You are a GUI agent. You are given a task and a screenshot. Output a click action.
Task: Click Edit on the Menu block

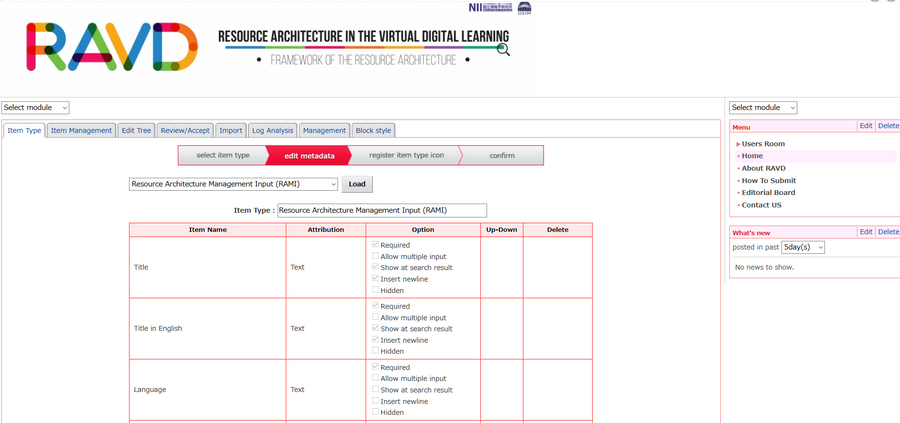[x=866, y=126]
